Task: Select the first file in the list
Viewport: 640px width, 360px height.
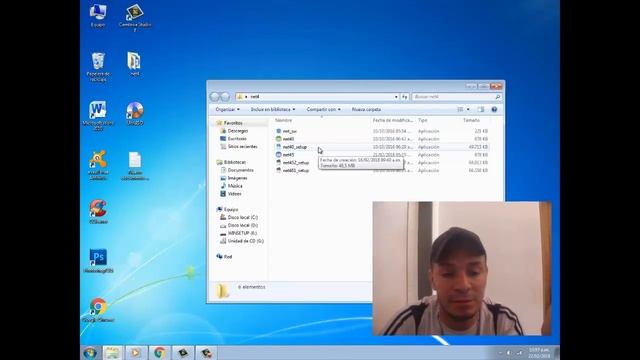Action: point(289,131)
